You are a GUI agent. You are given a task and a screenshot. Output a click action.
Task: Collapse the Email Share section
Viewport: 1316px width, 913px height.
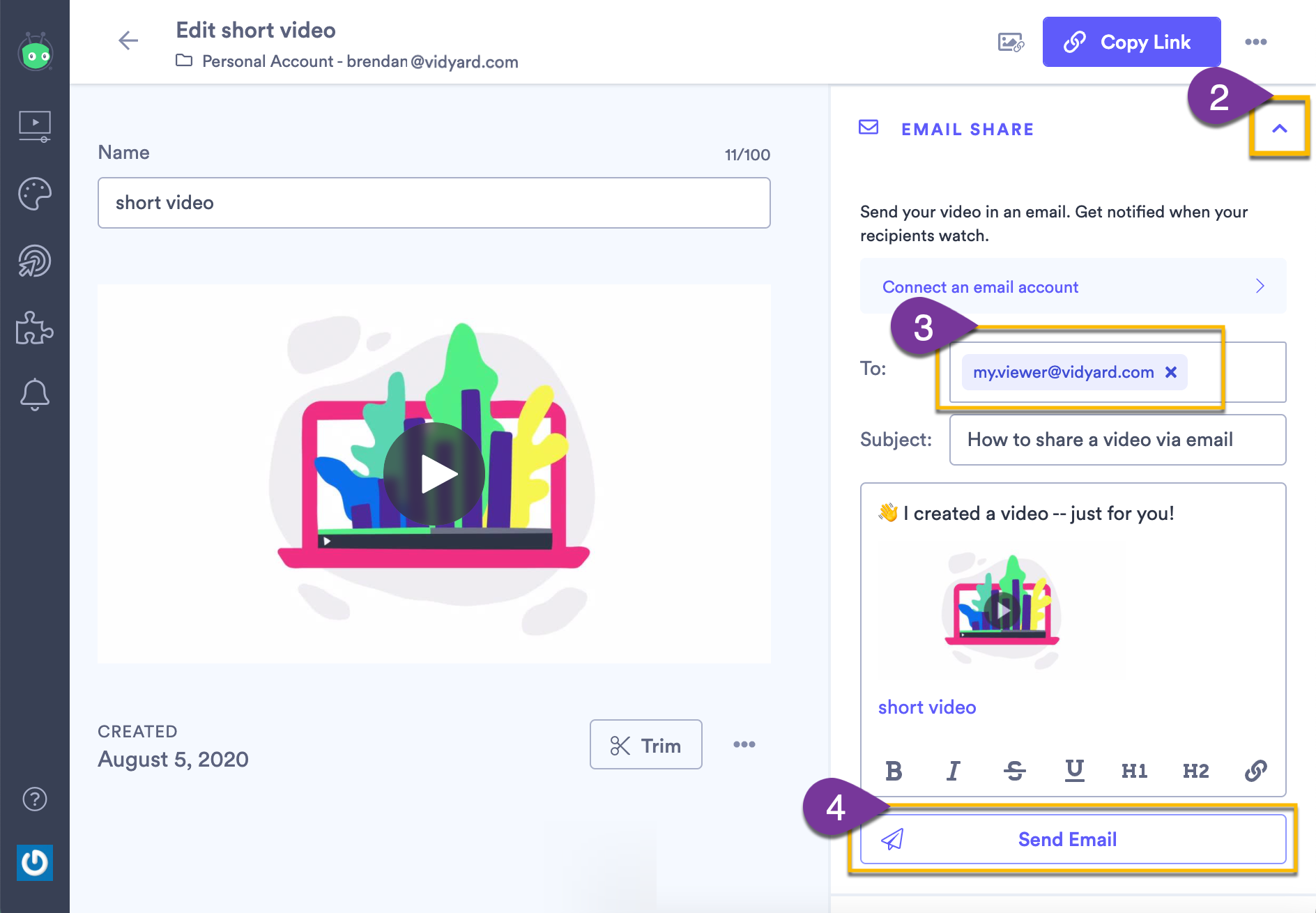click(x=1279, y=129)
